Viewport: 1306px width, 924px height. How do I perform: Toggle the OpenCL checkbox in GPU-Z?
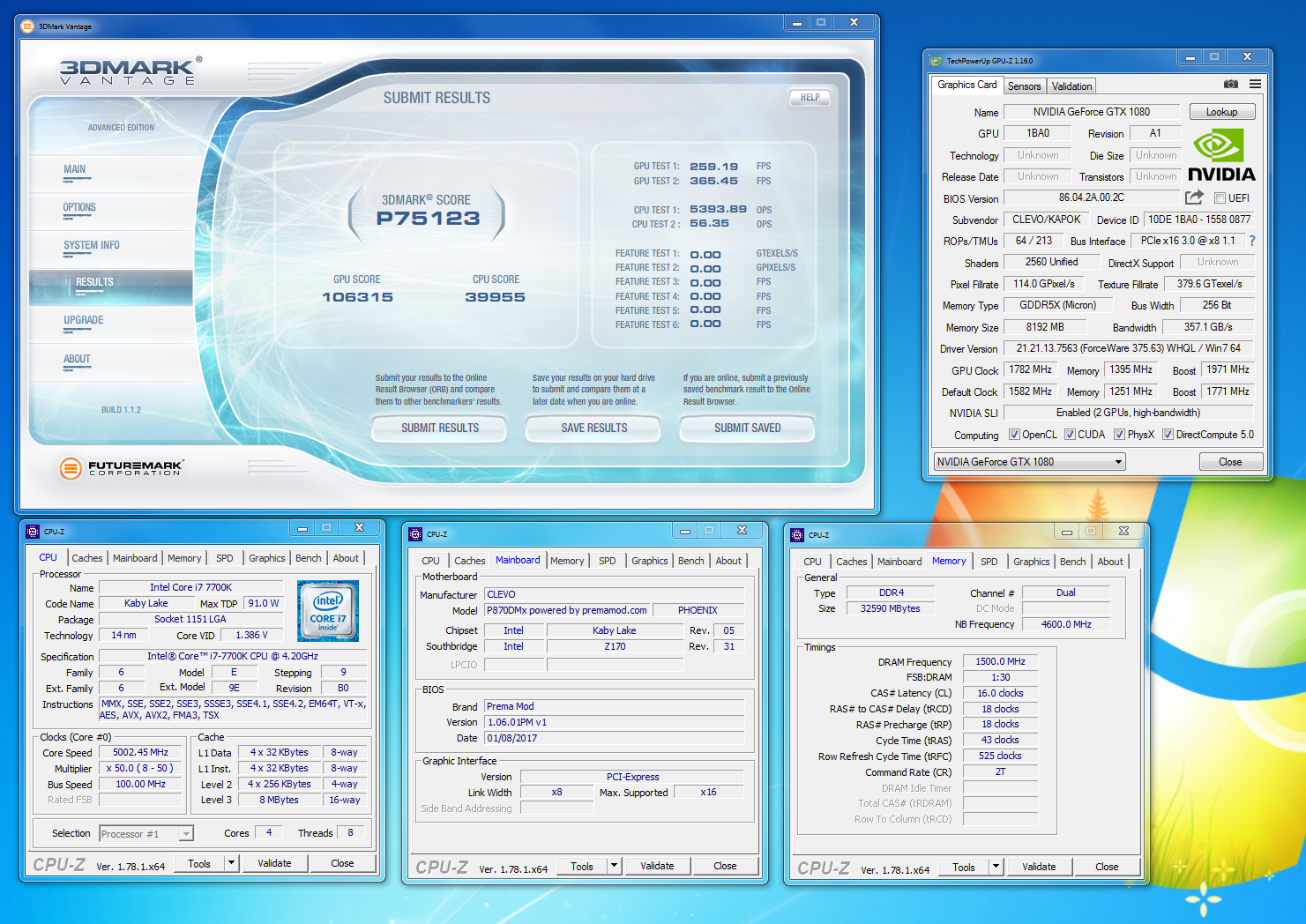click(1014, 435)
